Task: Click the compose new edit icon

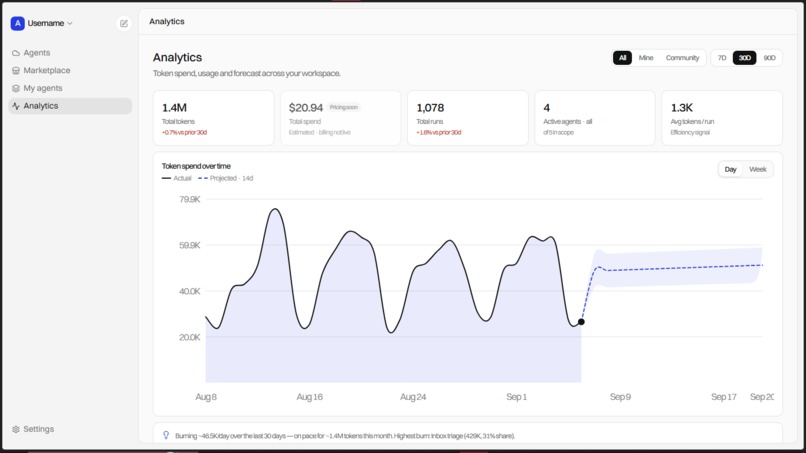Action: pyautogui.click(x=124, y=23)
